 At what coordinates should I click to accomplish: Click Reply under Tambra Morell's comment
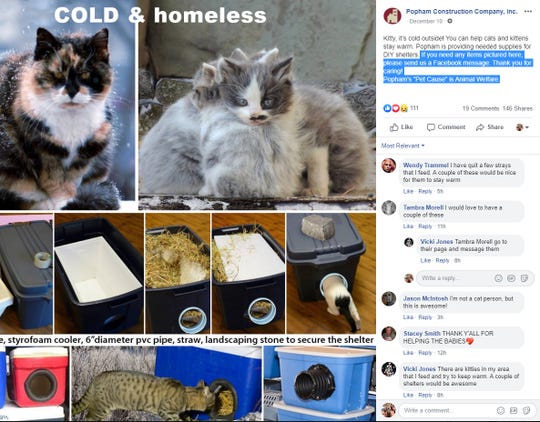click(x=425, y=226)
